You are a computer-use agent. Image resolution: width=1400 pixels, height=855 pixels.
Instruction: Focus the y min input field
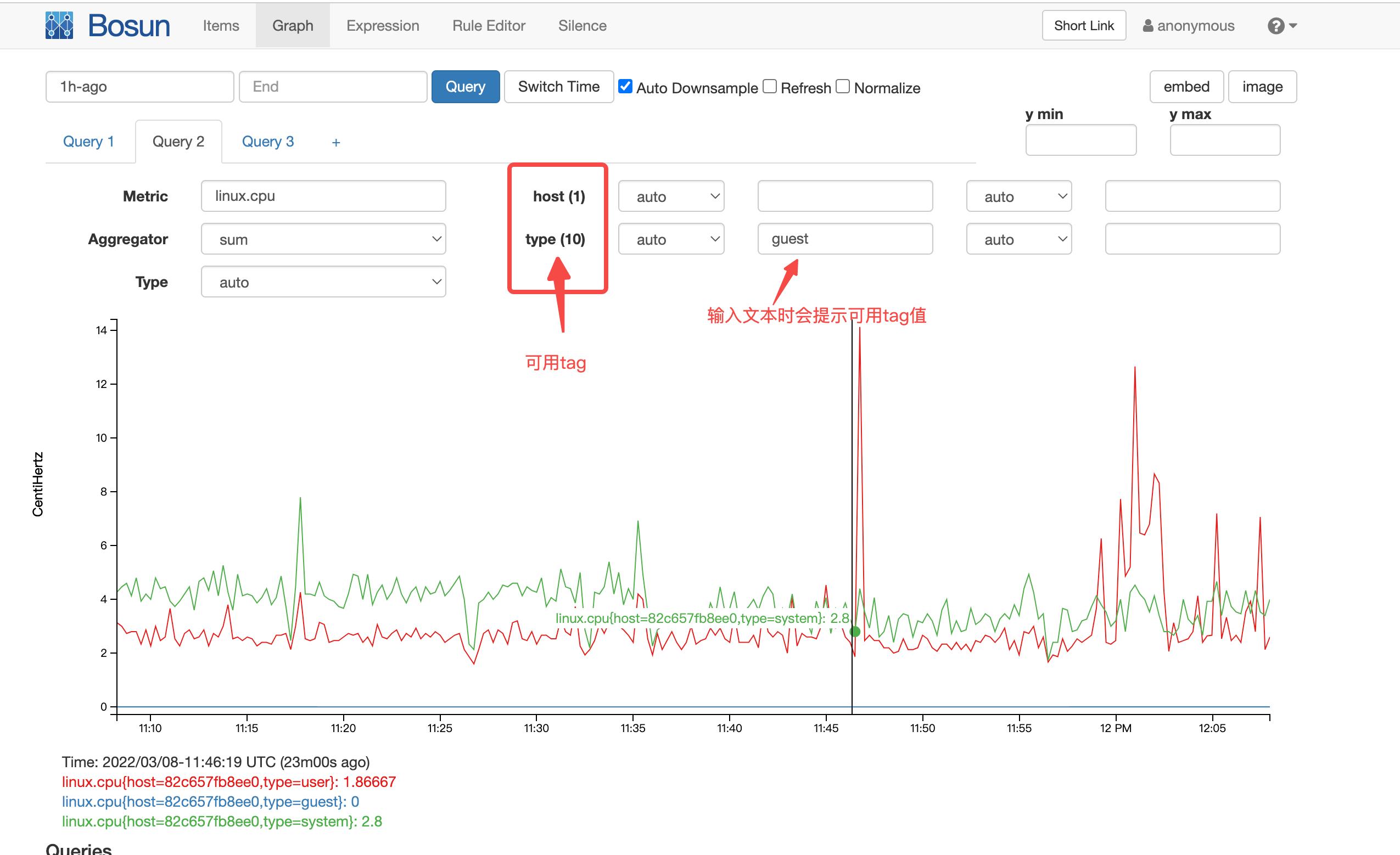(1080, 140)
